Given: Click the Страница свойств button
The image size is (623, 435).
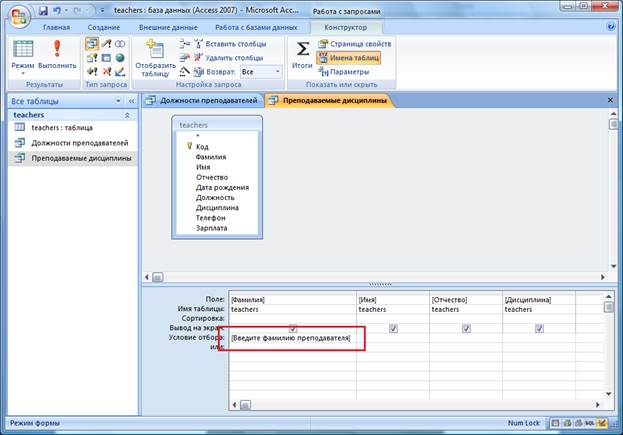Looking at the screenshot, I should tap(353, 44).
